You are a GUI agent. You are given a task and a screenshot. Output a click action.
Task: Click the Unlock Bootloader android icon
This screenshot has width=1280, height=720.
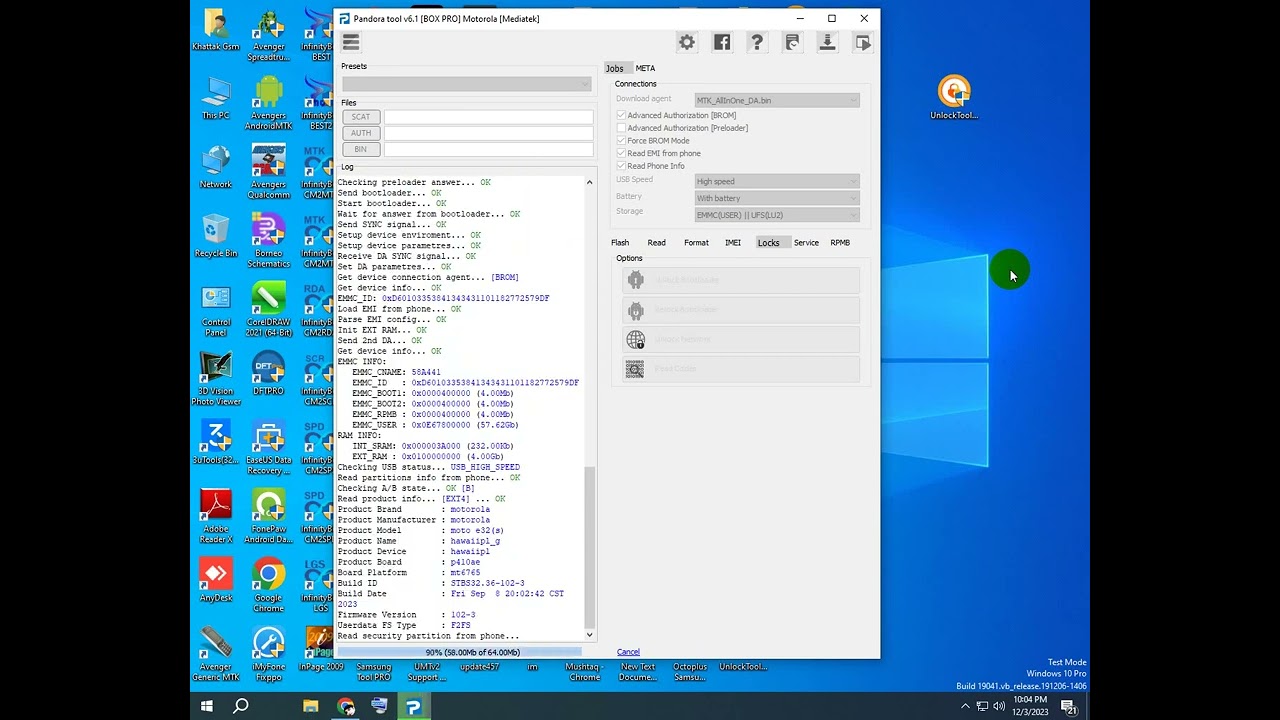(x=635, y=280)
